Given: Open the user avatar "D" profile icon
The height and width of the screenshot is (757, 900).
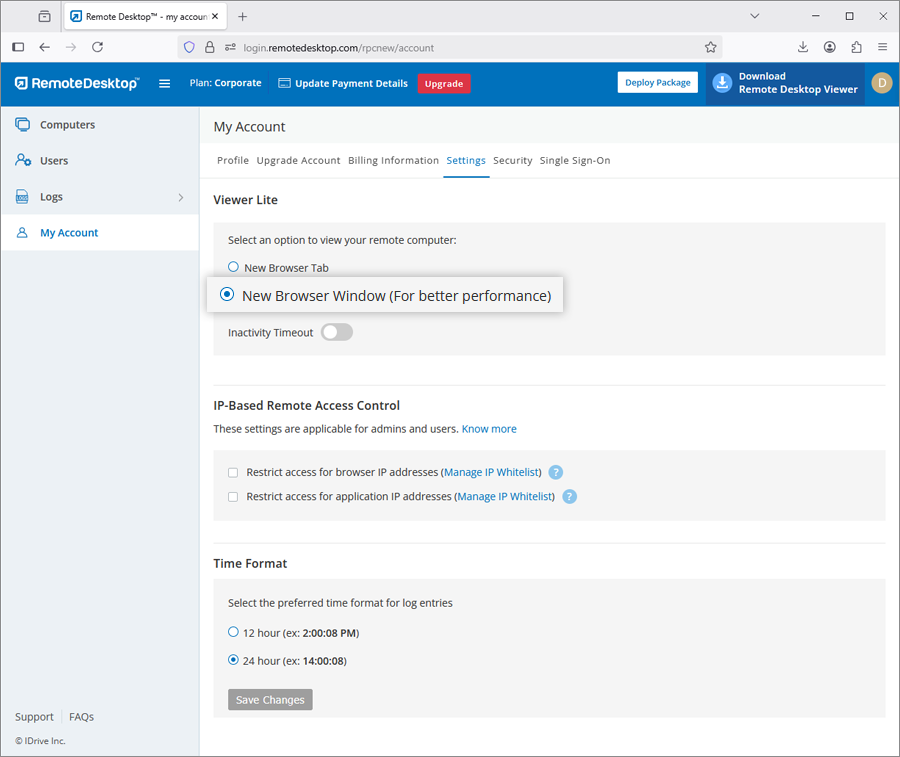Looking at the screenshot, I should click(x=881, y=84).
